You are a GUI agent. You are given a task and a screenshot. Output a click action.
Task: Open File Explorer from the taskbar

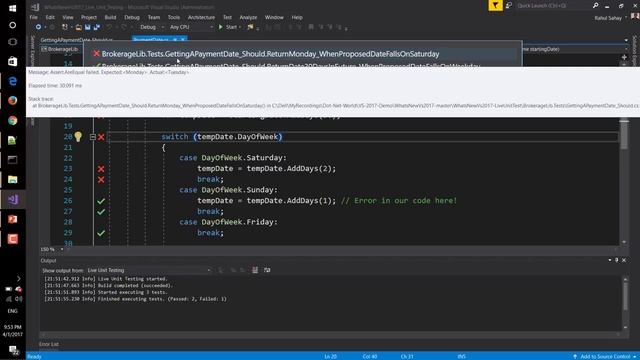(13, 180)
